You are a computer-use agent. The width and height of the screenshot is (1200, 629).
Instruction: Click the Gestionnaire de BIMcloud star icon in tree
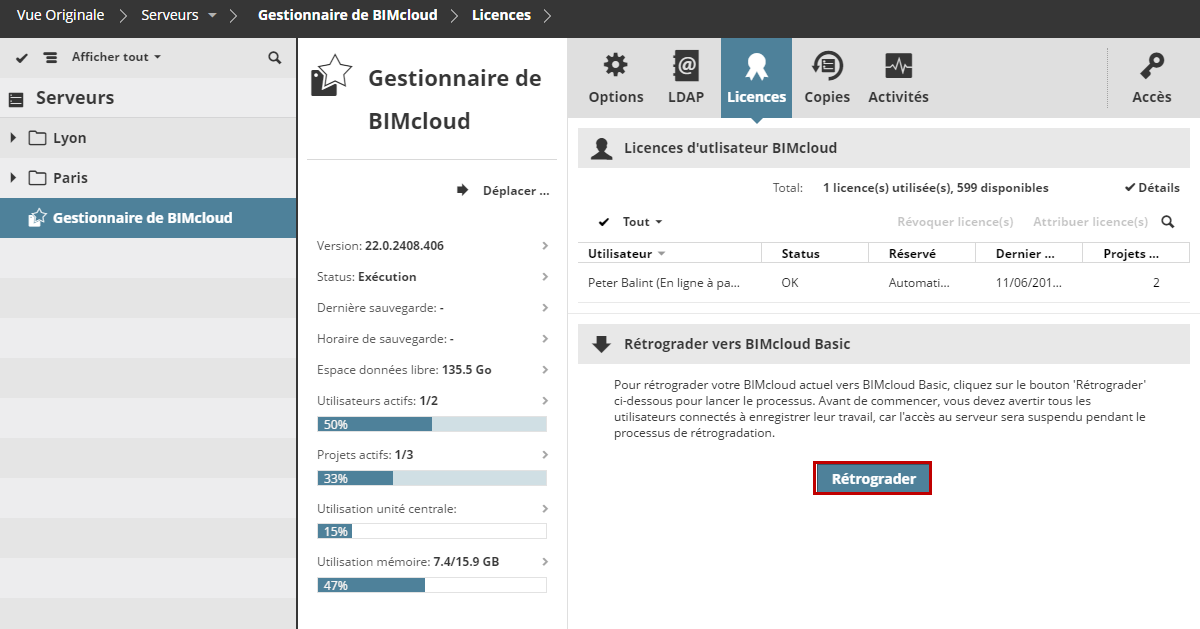coord(37,217)
